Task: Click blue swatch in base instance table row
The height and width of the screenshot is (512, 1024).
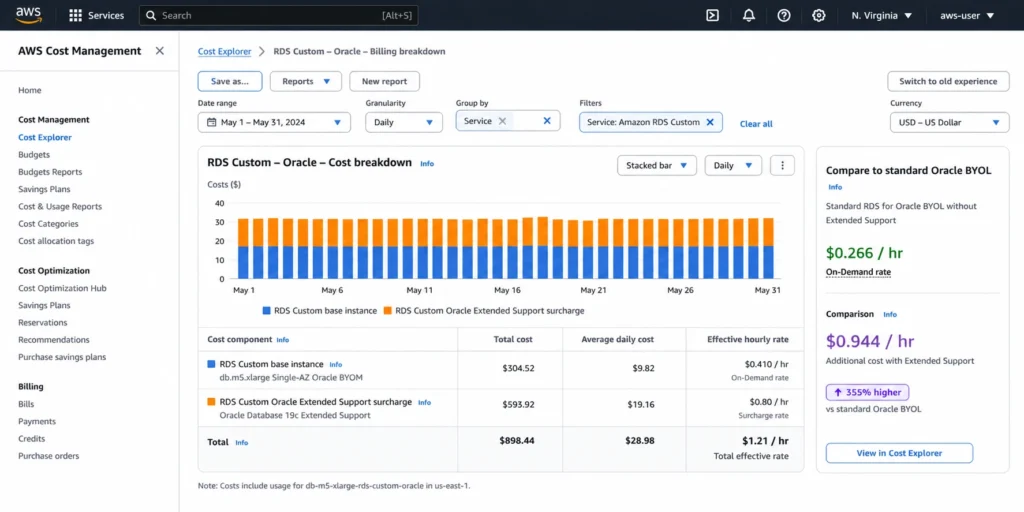Action: coord(211,364)
